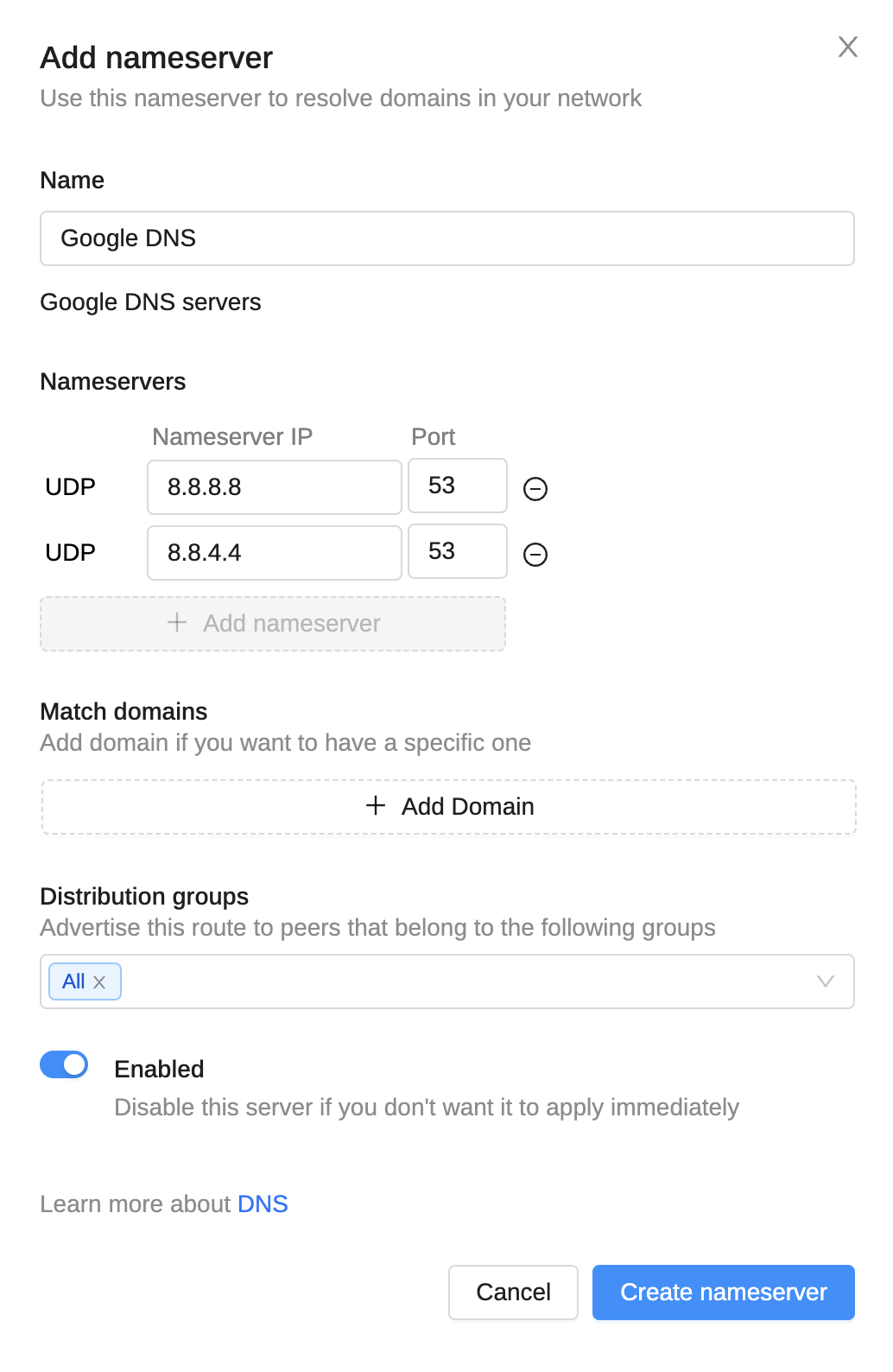Toggle the Enabled switch off
This screenshot has width=893, height=1372.
[x=64, y=1064]
